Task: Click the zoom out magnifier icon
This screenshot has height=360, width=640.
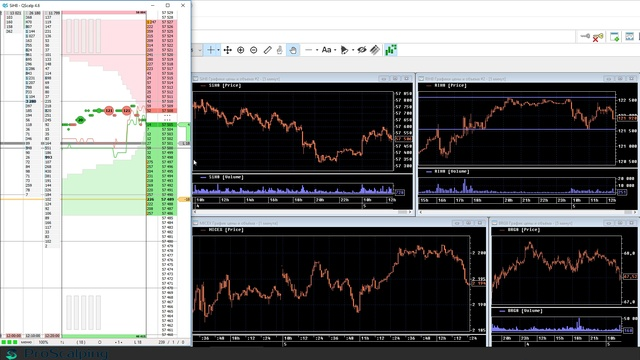Action: point(254,50)
